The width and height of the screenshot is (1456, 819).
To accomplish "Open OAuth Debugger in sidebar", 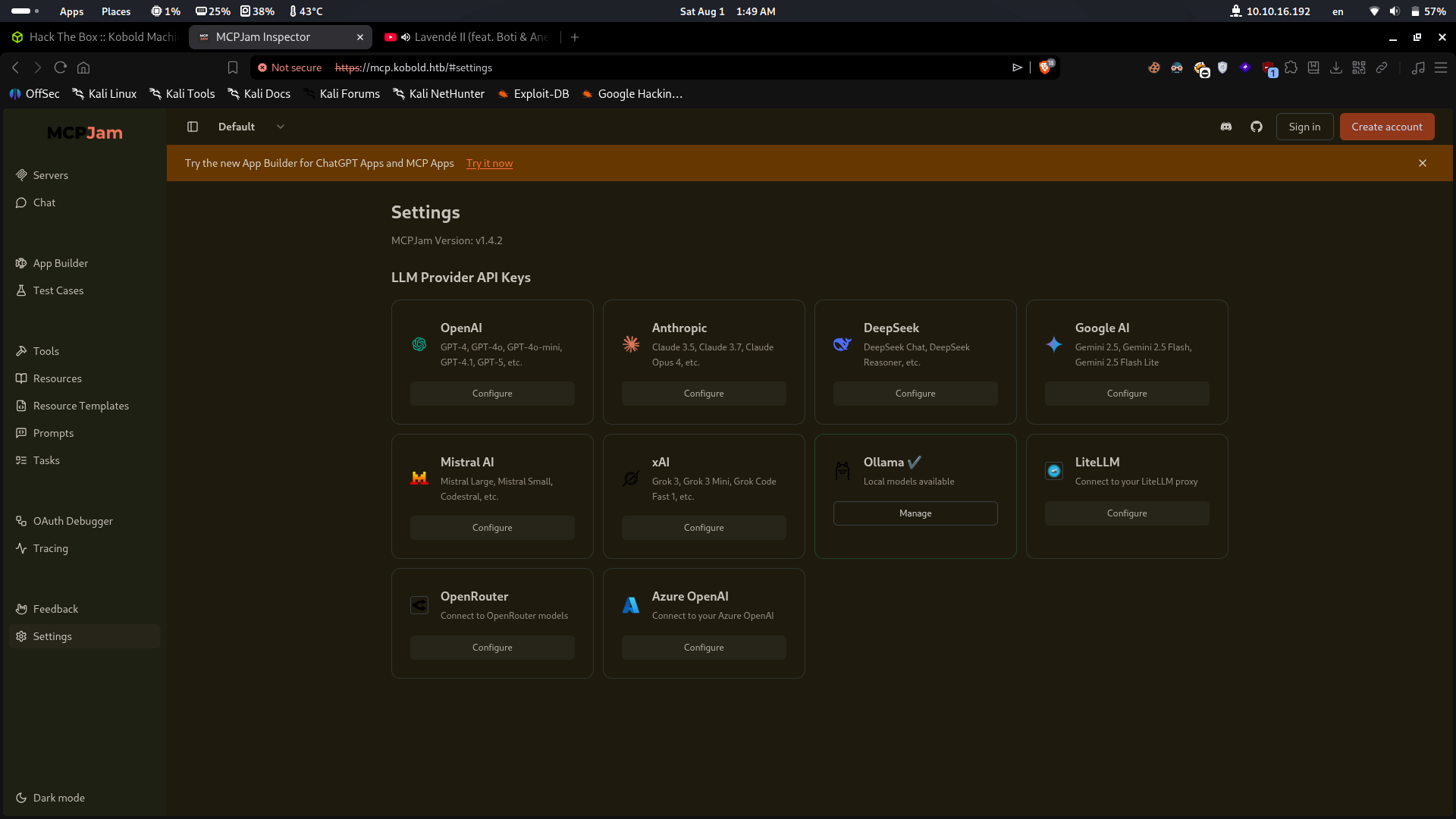I will tap(85, 521).
